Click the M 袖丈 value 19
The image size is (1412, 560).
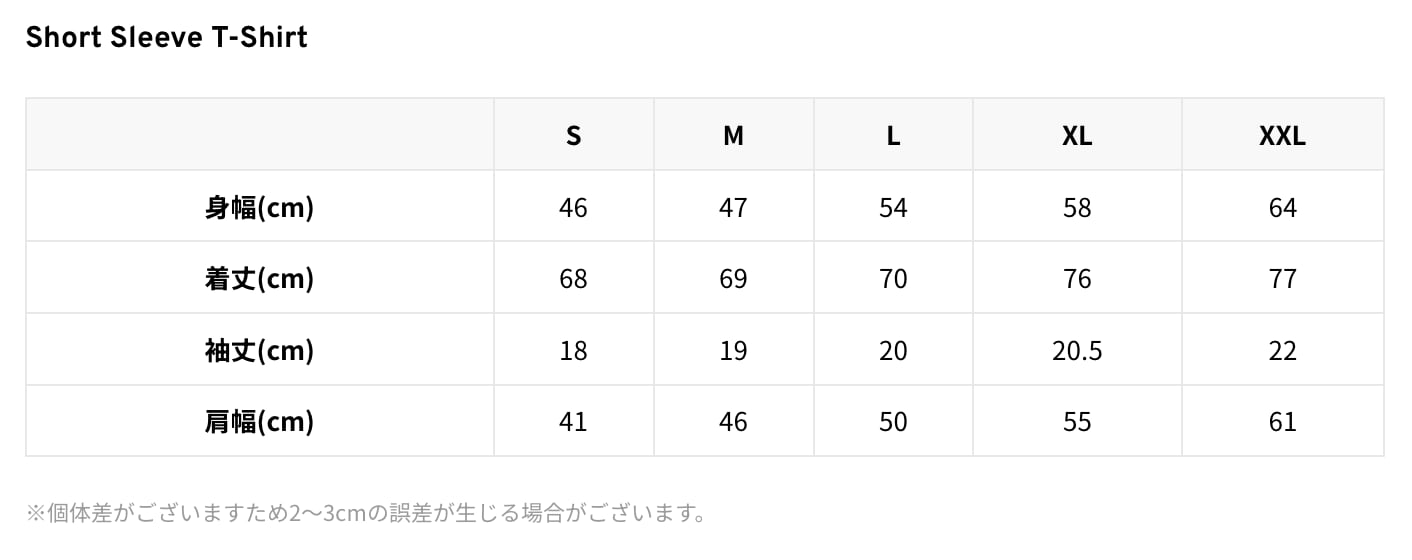pos(733,350)
